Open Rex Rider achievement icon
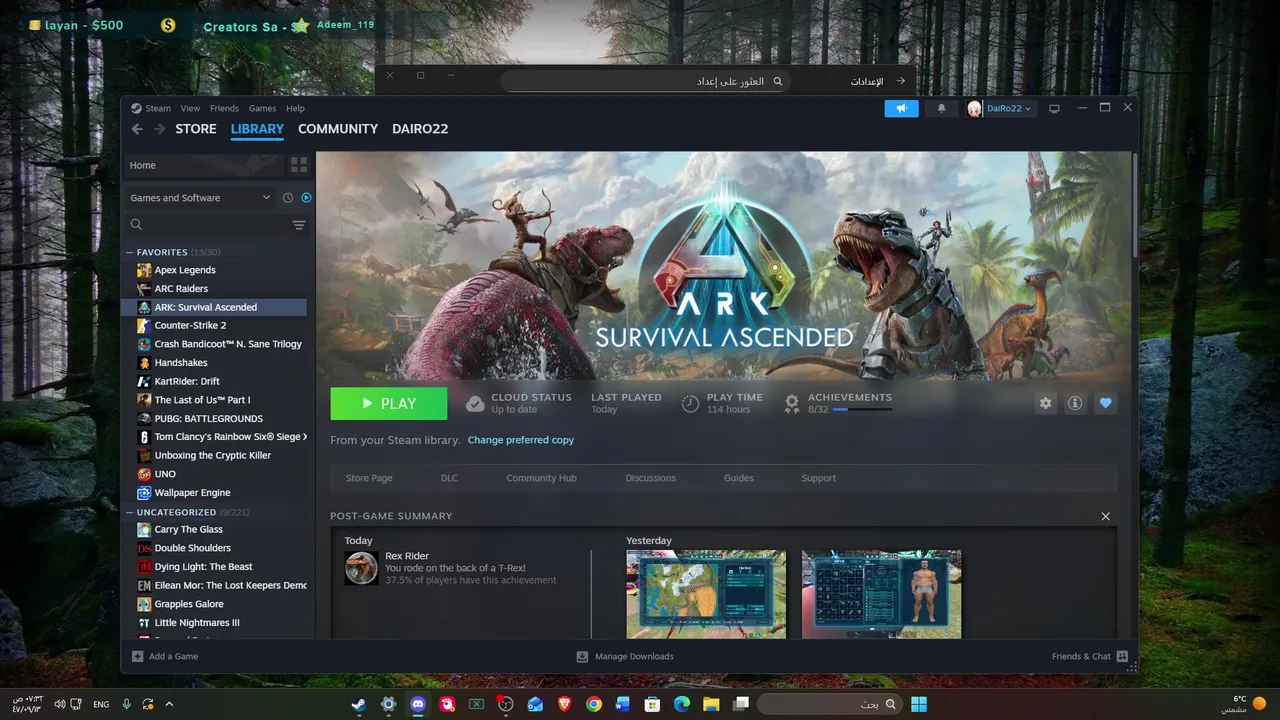Viewport: 1280px width, 720px height. [x=361, y=568]
